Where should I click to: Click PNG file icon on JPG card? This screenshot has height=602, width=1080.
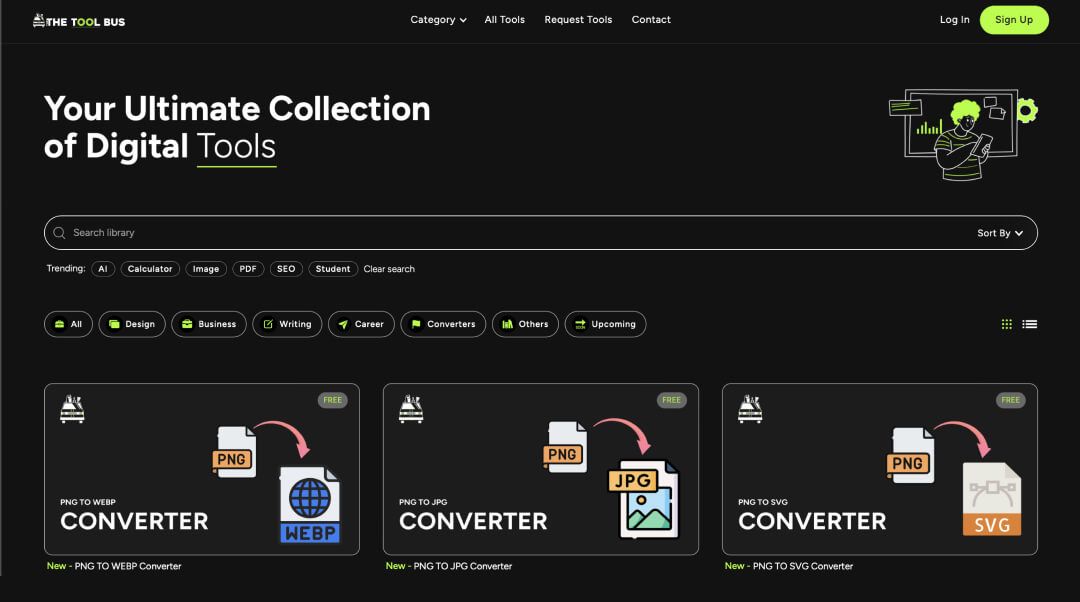pyautogui.click(x=565, y=447)
